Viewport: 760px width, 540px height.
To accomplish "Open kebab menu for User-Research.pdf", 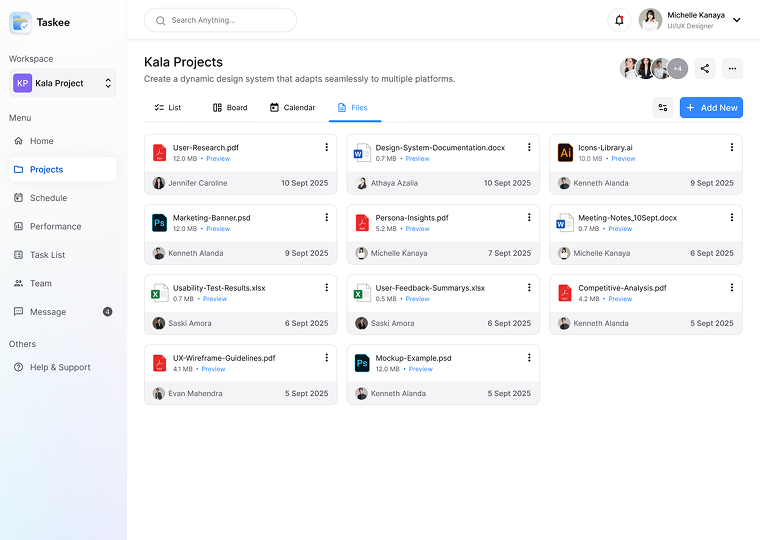I will click(327, 147).
